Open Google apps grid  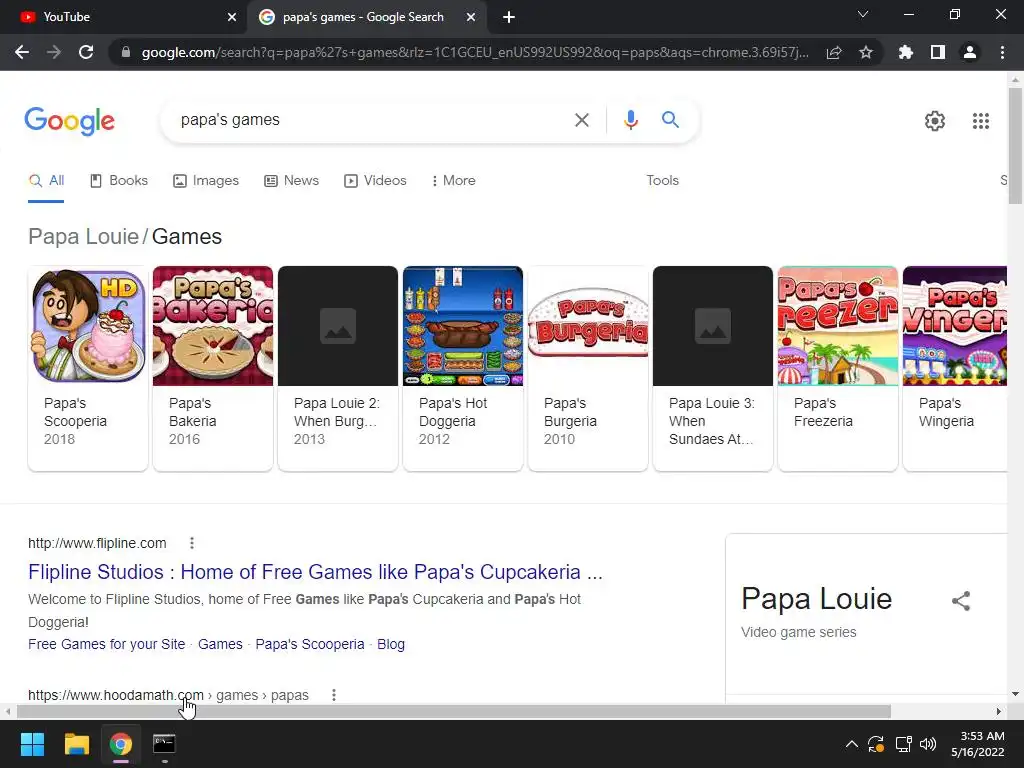[981, 121]
